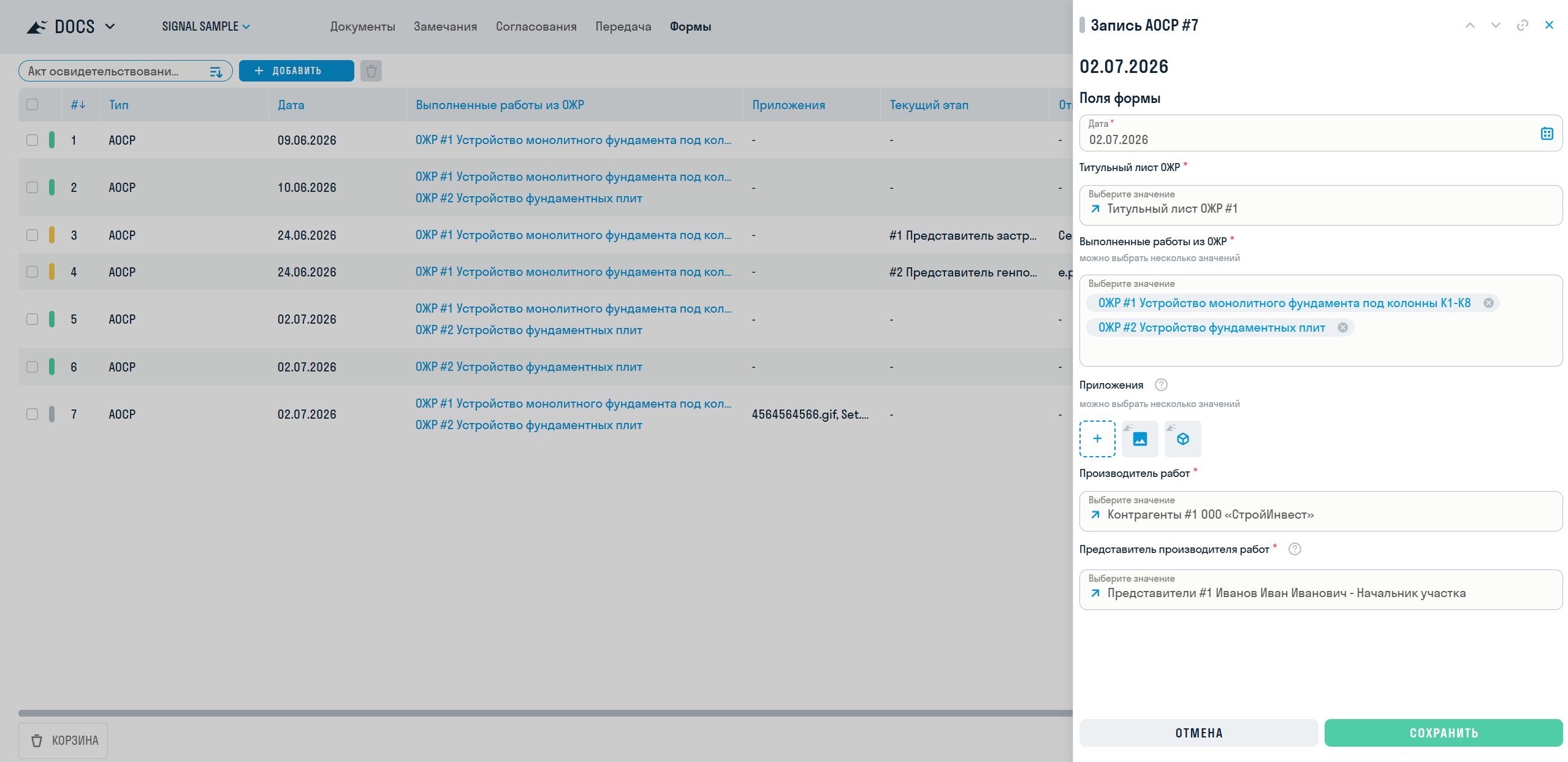Expand the DOCS module dropdown chevron
Image resolution: width=1568 pixels, height=762 pixels.
click(110, 26)
